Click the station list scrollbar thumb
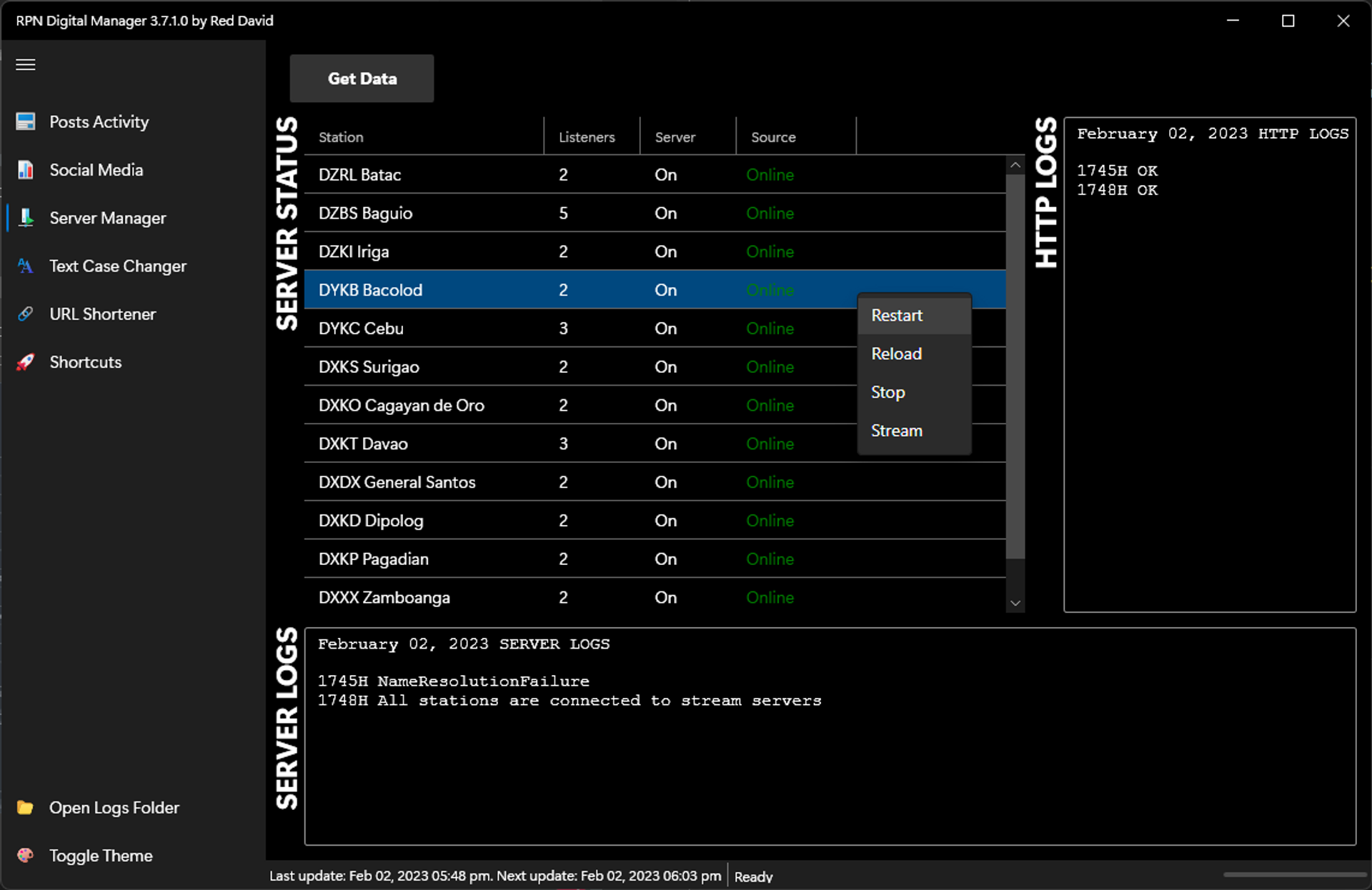This screenshot has width=1372, height=890. (1015, 366)
